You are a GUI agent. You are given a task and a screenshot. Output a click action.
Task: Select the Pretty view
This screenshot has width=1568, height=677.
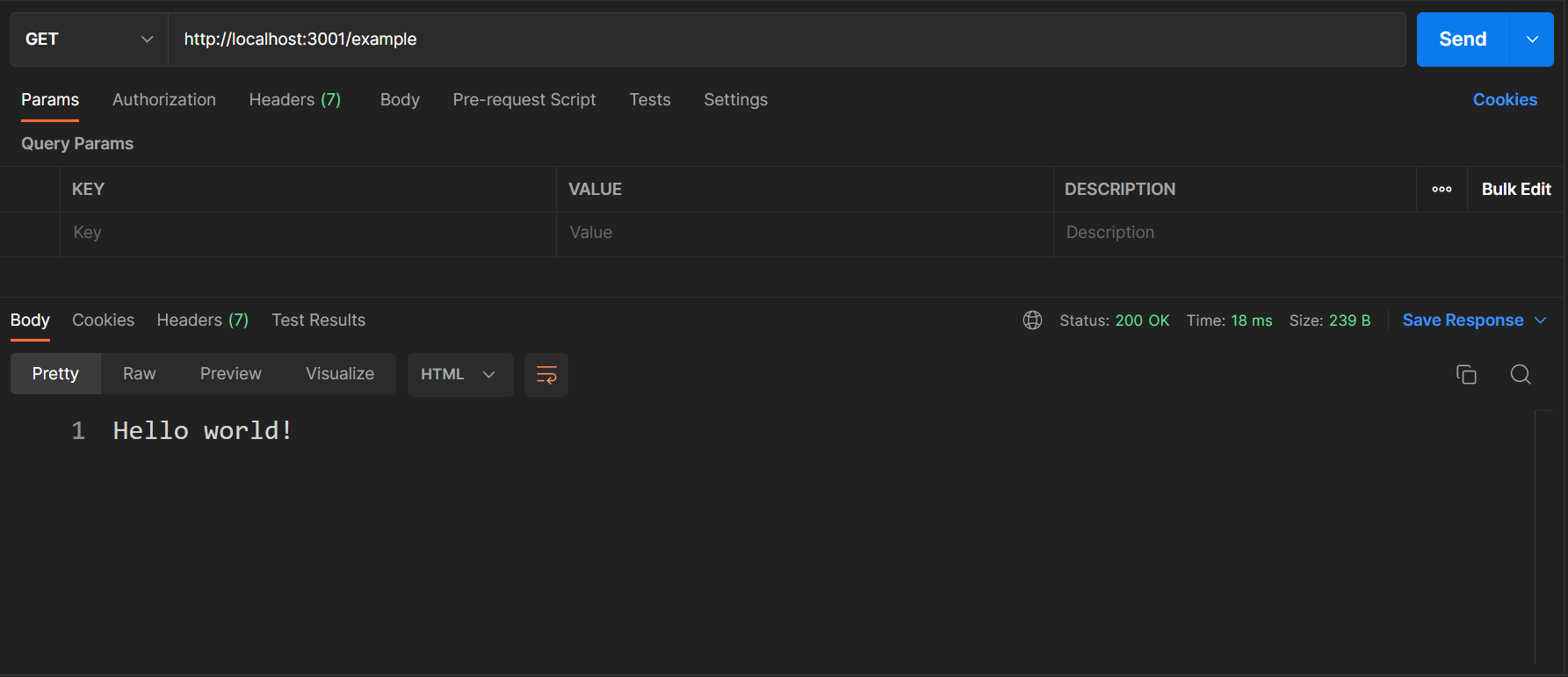(x=55, y=374)
